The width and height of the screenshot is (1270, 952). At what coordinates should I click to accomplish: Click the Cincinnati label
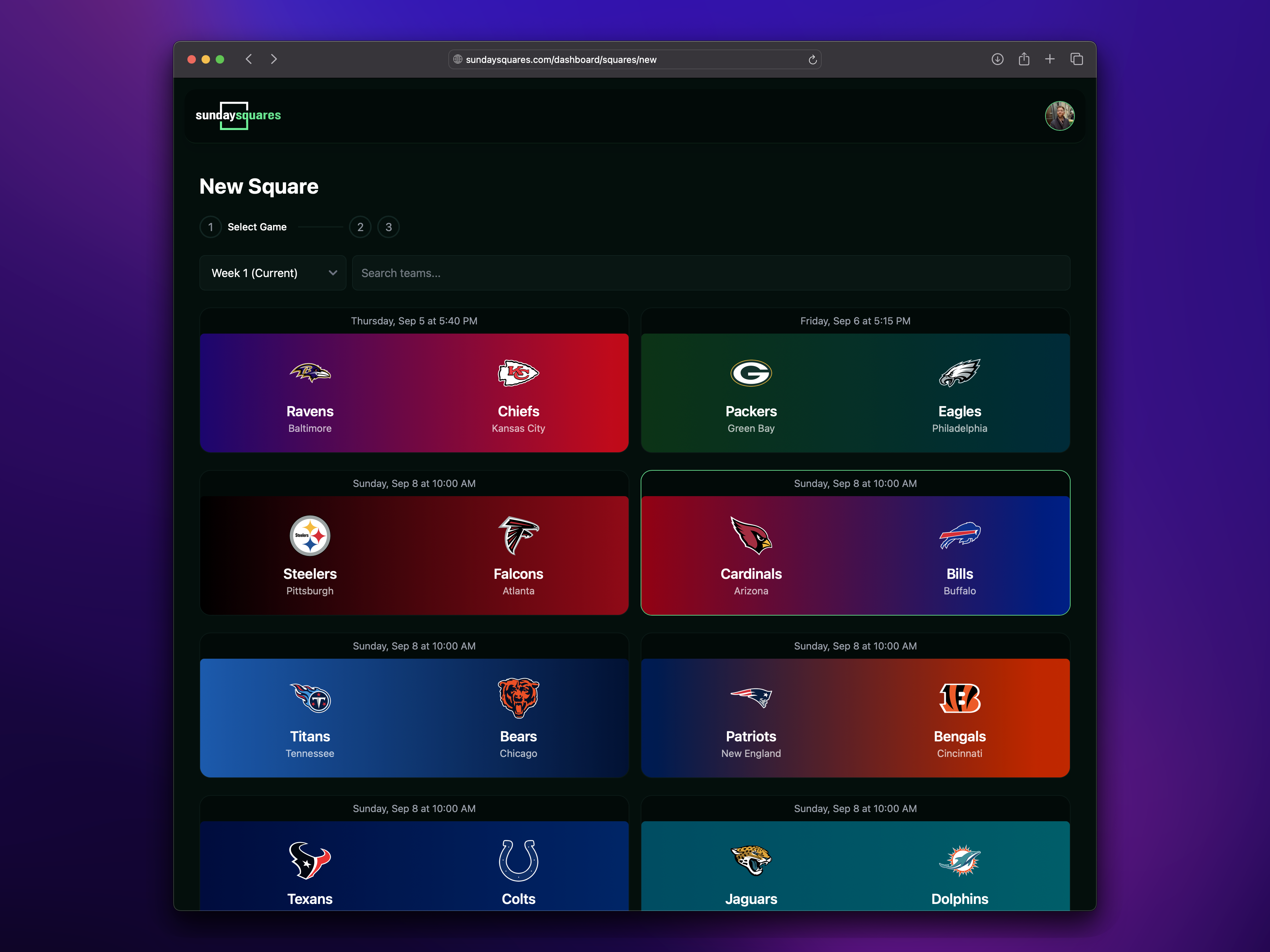point(959,753)
